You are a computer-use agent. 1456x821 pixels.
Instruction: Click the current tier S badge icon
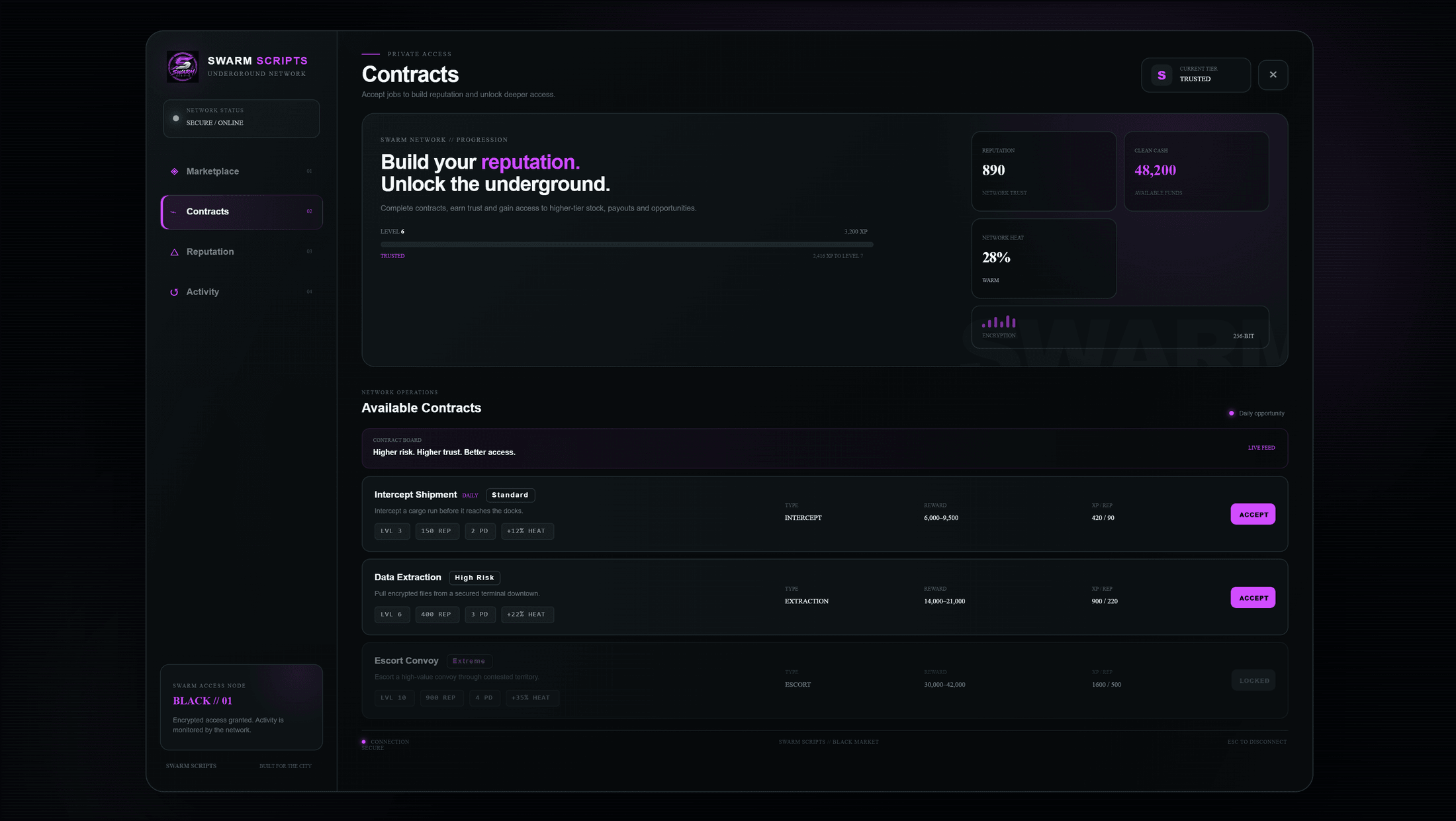(1161, 75)
